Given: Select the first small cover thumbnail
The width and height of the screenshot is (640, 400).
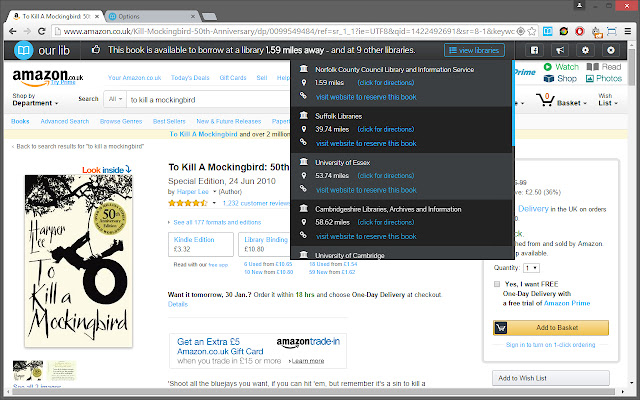Looking at the screenshot, I should point(28,371).
